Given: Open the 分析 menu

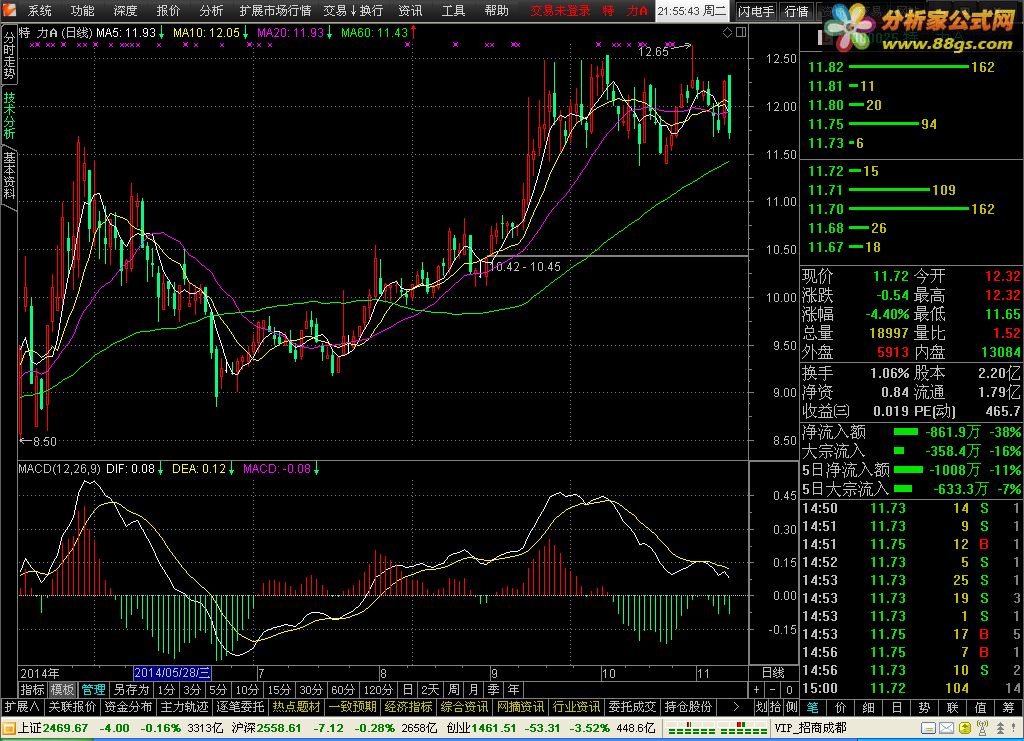Looking at the screenshot, I should [x=211, y=10].
